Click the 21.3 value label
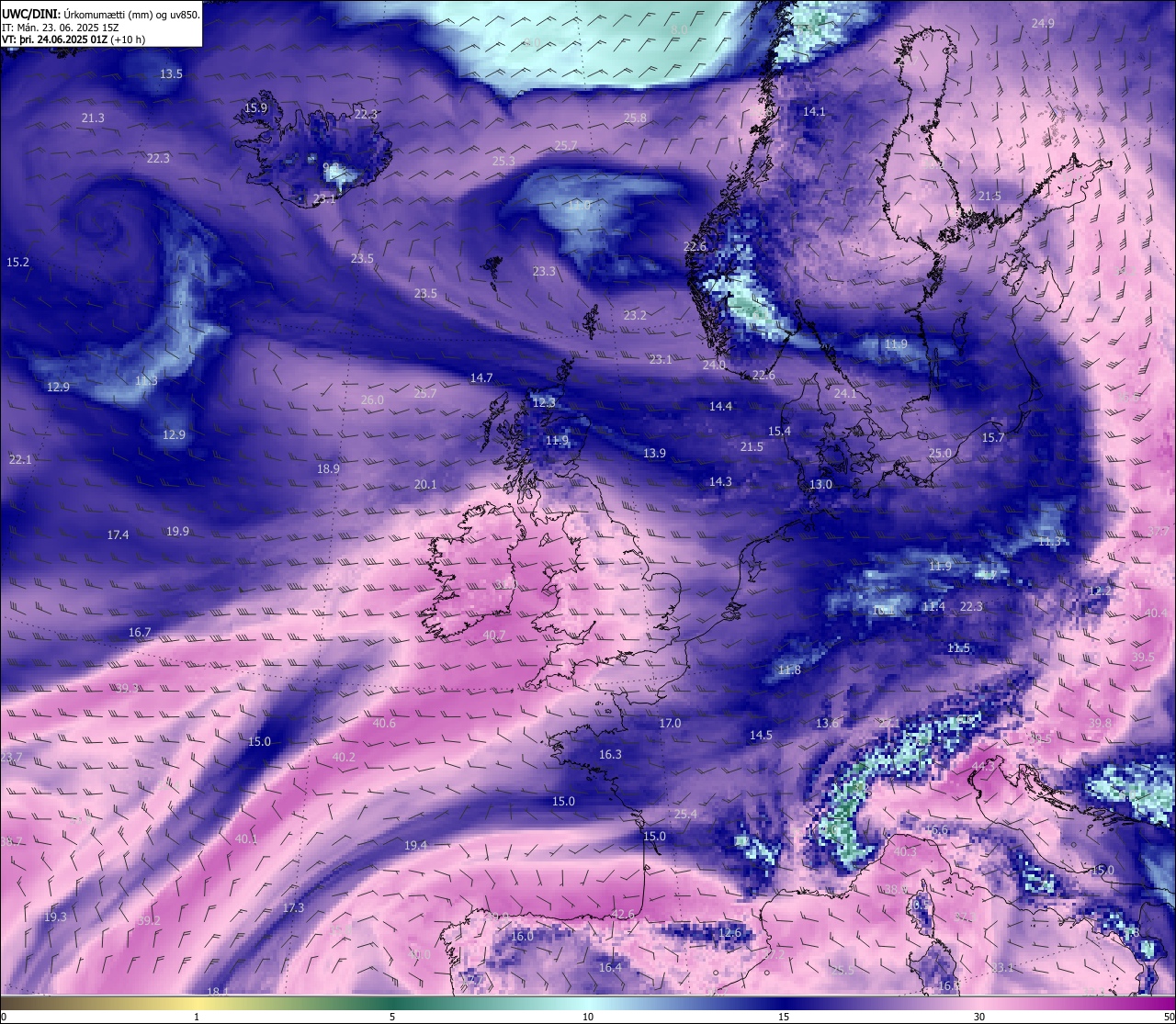This screenshot has height=1024, width=1176. tap(93, 118)
